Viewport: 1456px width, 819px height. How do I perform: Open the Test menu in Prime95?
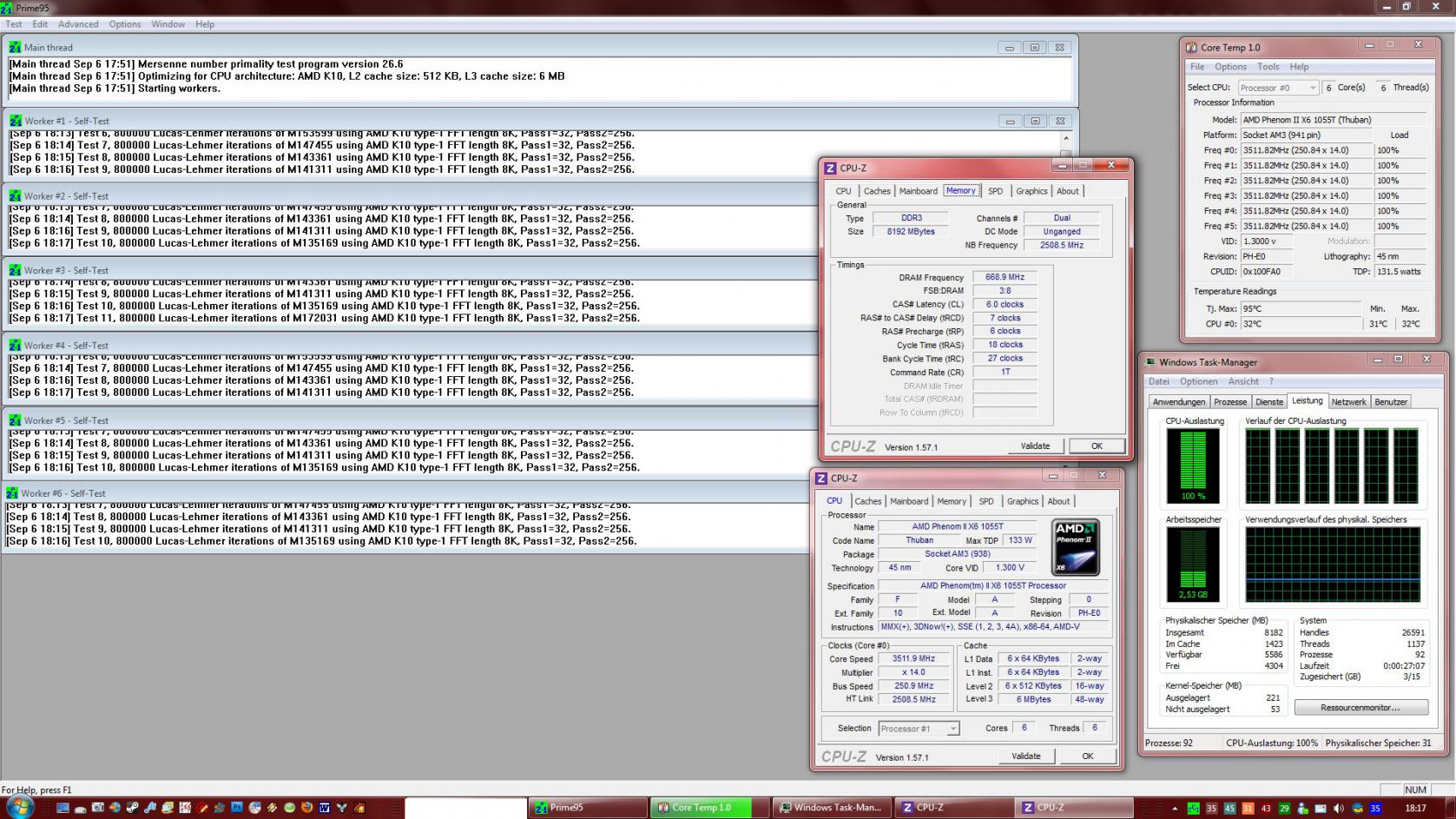(x=14, y=24)
